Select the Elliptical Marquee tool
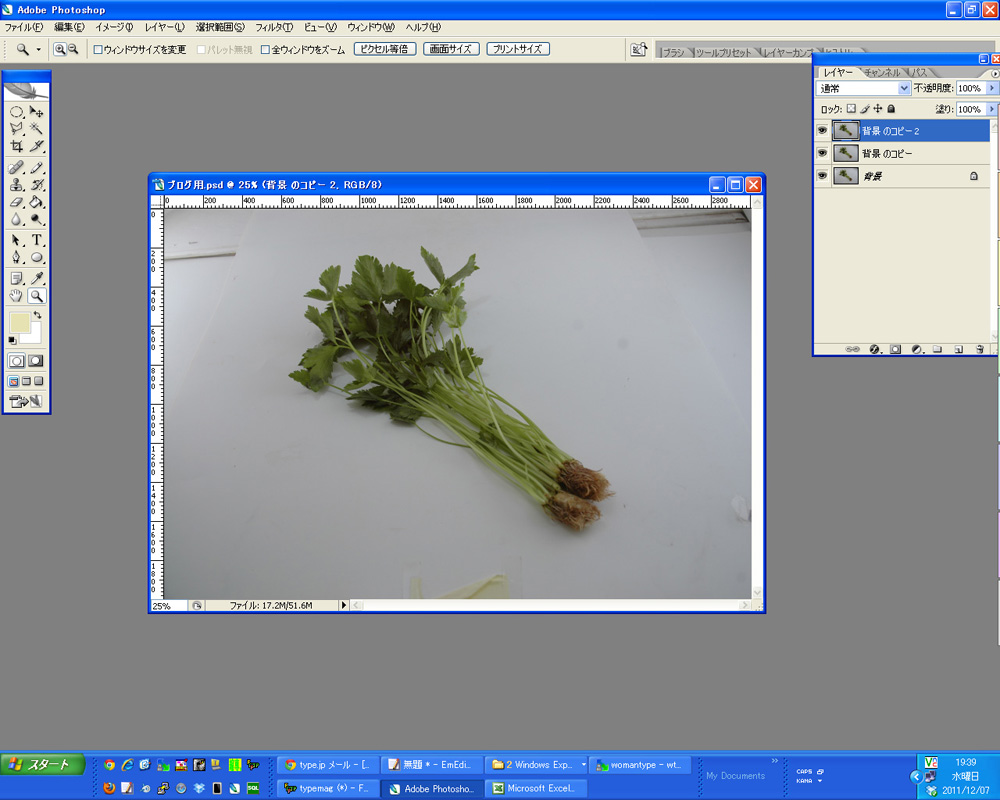 click(17, 112)
